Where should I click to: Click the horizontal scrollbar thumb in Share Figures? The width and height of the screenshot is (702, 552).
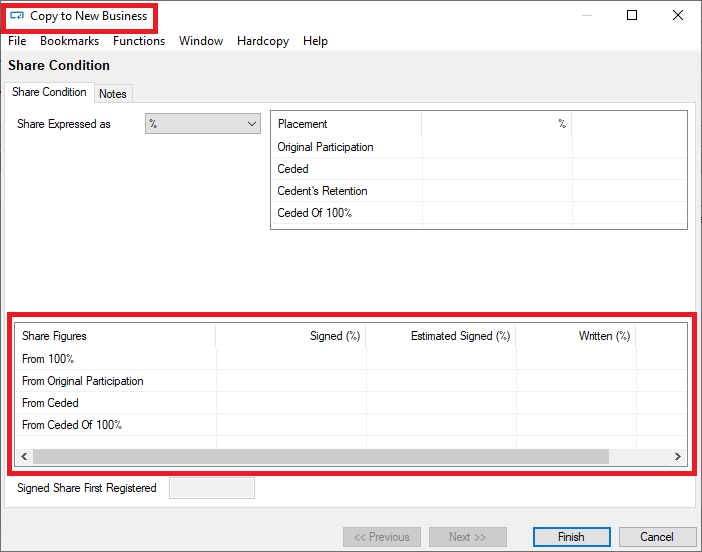[320, 456]
